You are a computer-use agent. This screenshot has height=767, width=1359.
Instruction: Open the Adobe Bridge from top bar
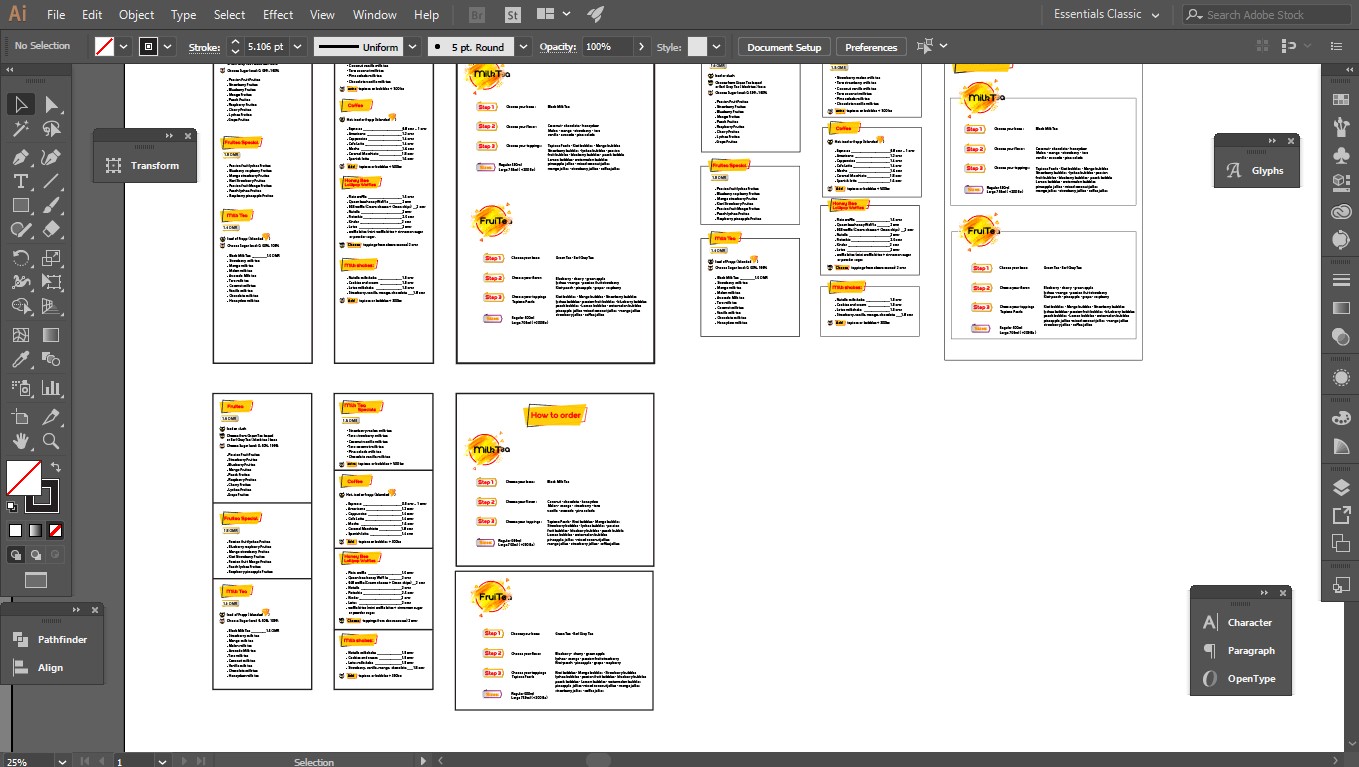(x=479, y=15)
